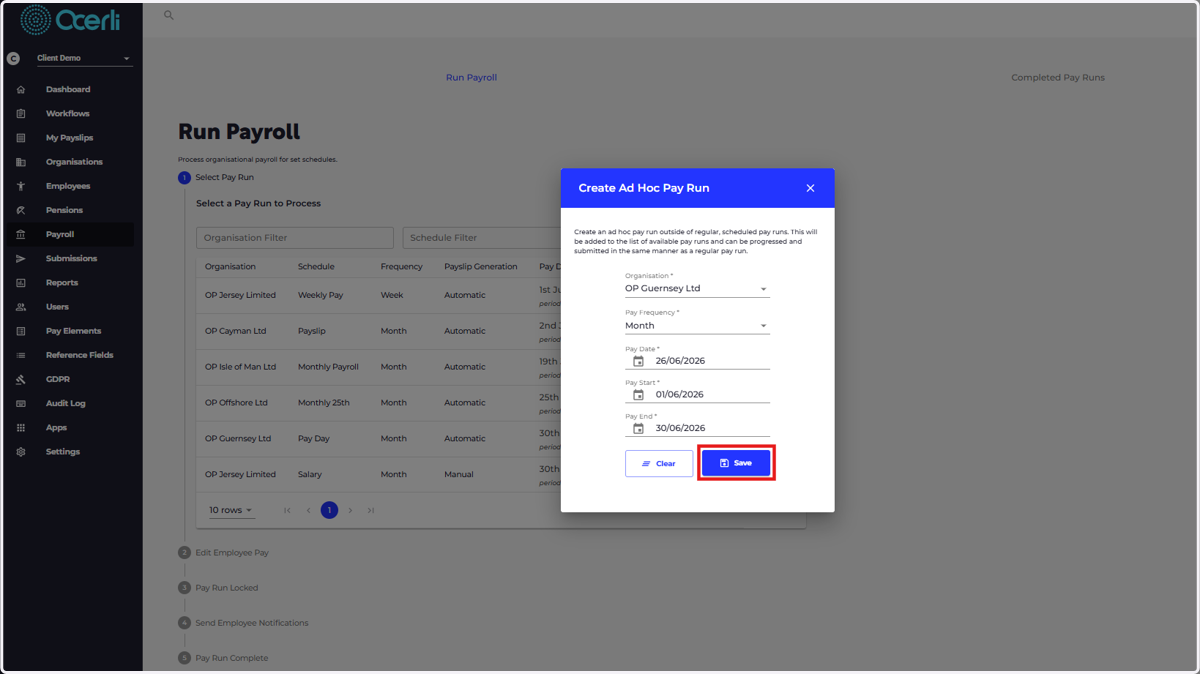Click the Apps grid icon

21,428
